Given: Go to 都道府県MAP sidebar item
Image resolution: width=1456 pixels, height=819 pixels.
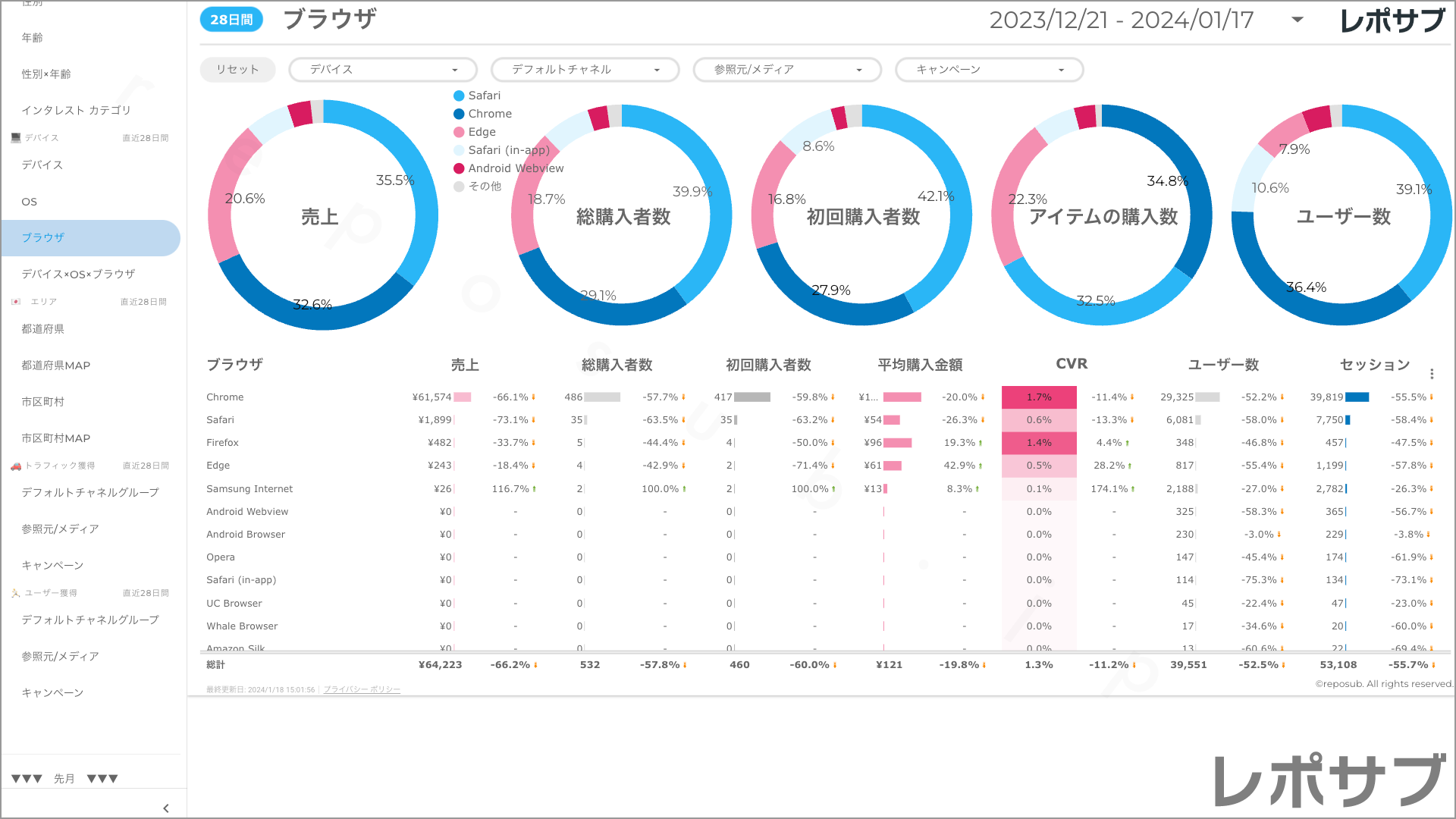Looking at the screenshot, I should pos(56,366).
